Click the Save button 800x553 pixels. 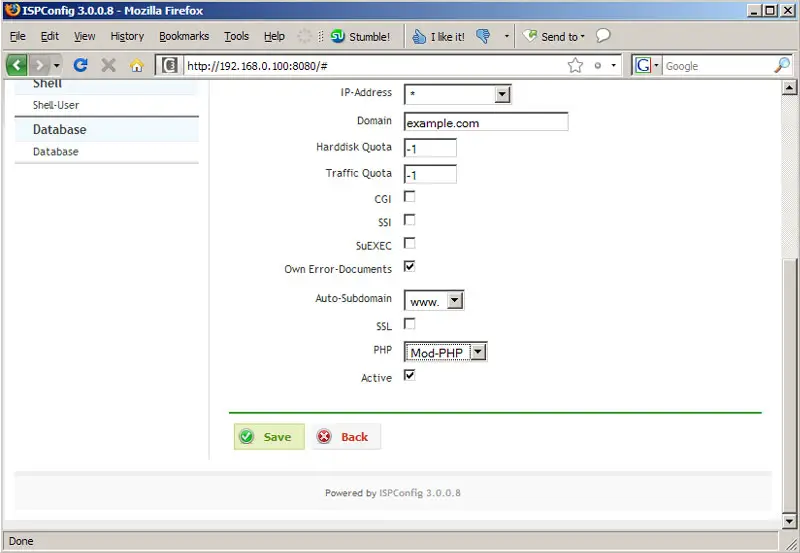[x=269, y=437]
